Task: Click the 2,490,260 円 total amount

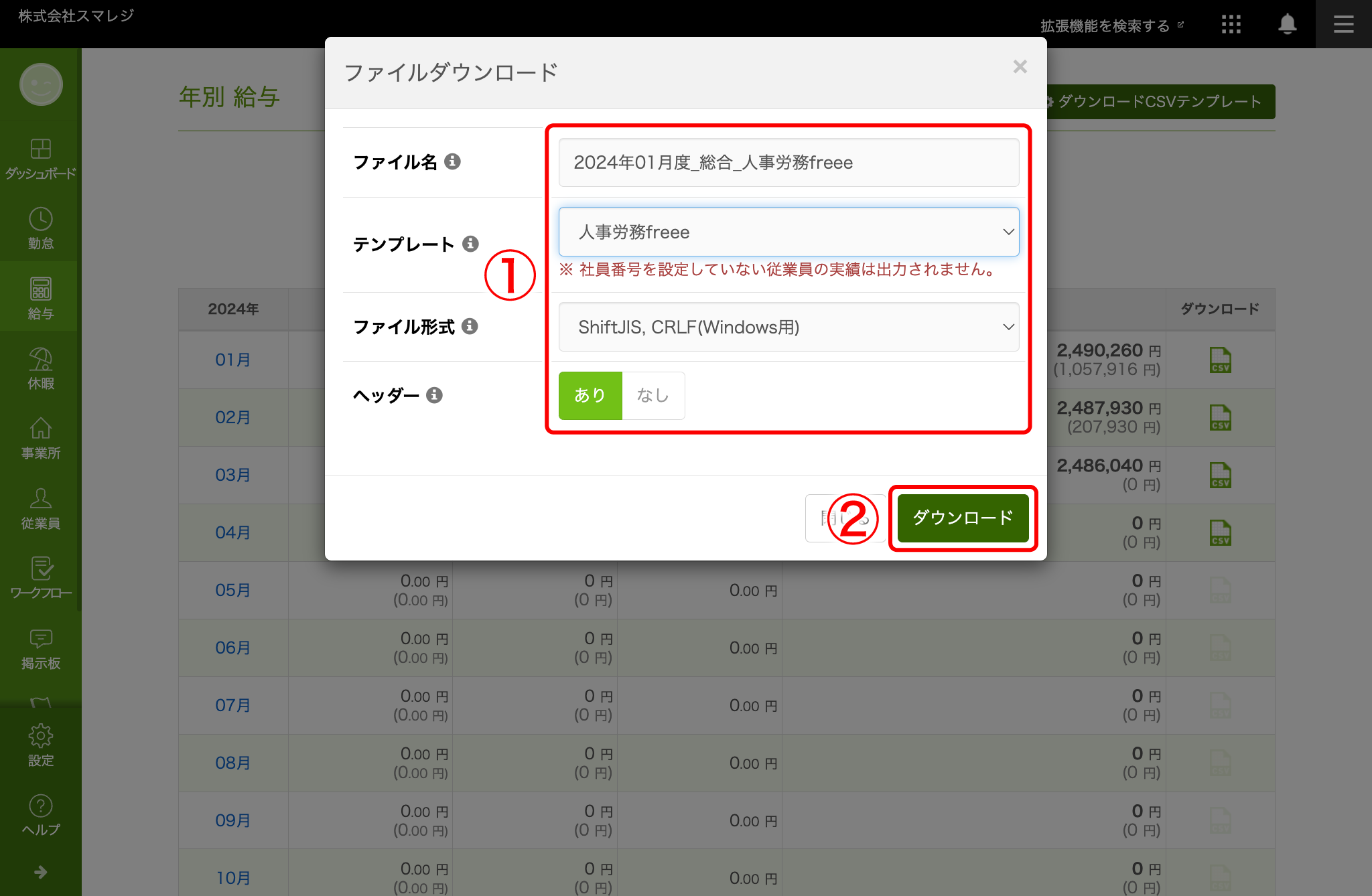Action: pyautogui.click(x=1109, y=350)
